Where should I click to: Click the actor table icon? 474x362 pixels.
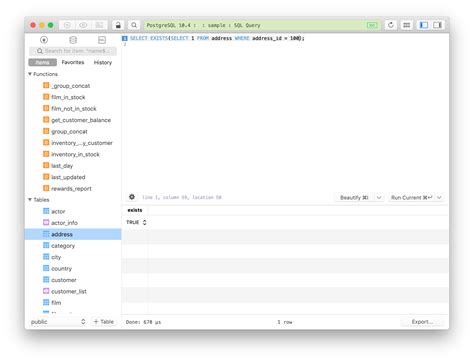(x=46, y=211)
